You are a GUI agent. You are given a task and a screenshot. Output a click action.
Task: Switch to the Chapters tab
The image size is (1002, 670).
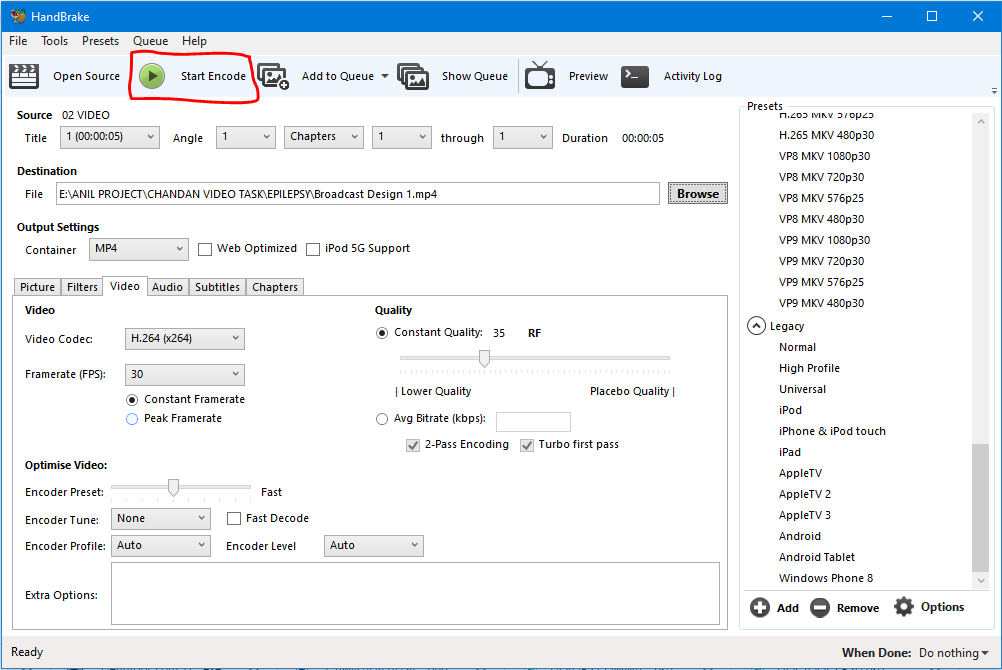pyautogui.click(x=275, y=287)
